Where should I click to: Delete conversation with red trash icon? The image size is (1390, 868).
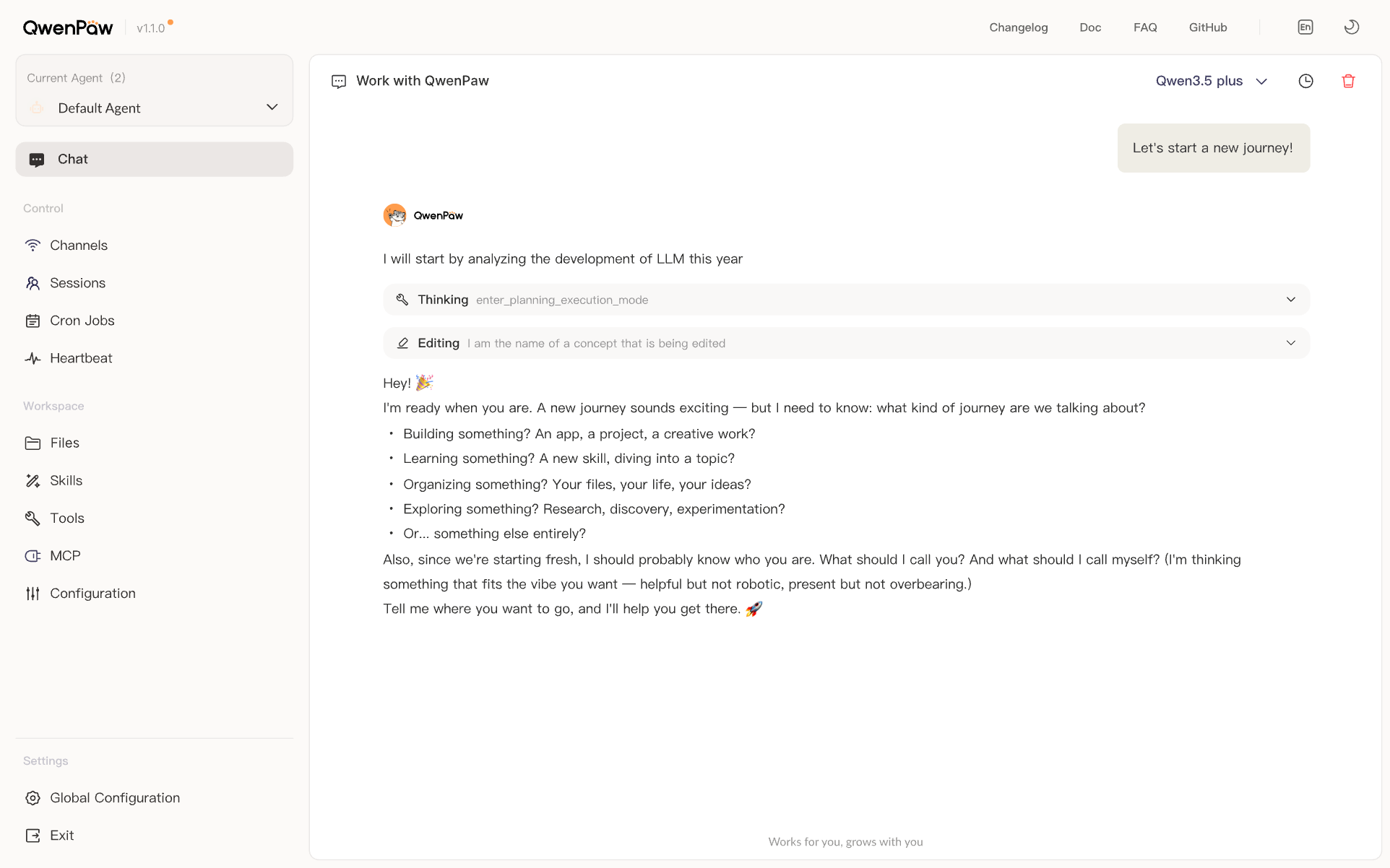(1348, 81)
